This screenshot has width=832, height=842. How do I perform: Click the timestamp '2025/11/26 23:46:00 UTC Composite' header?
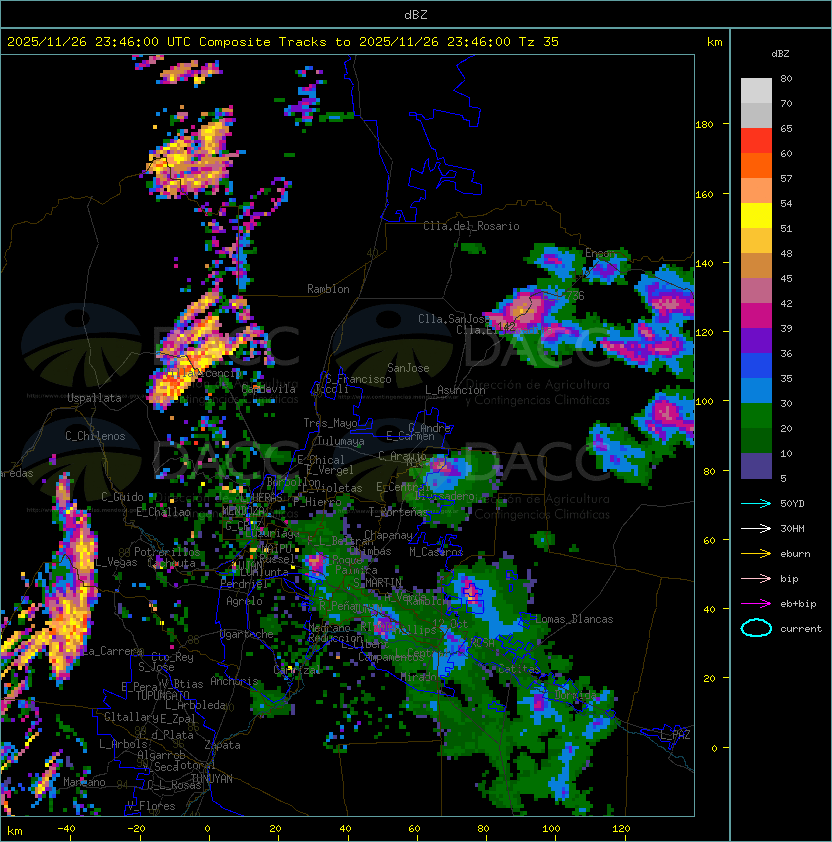[139, 42]
